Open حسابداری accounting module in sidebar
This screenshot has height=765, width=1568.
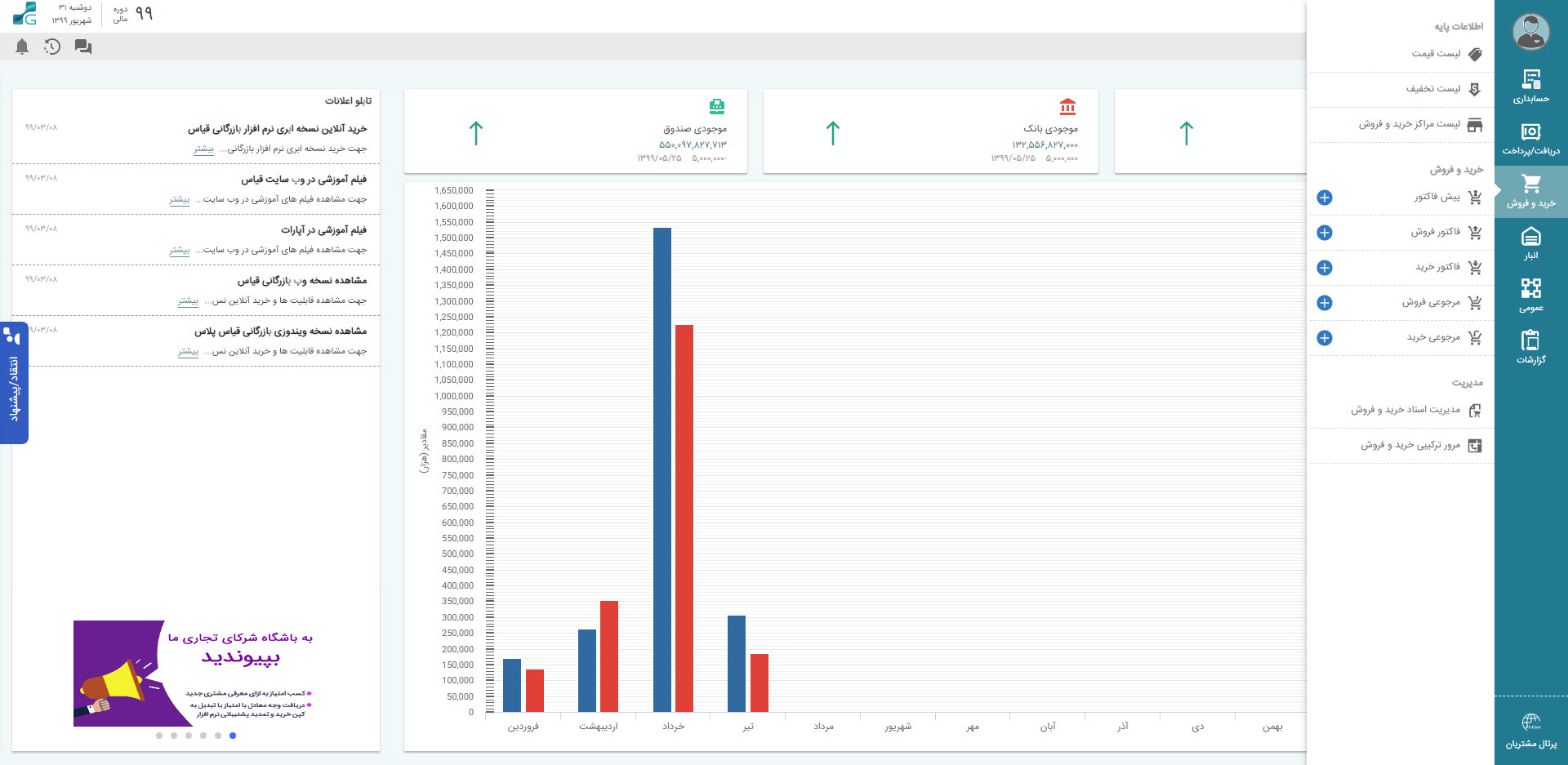pos(1530,87)
